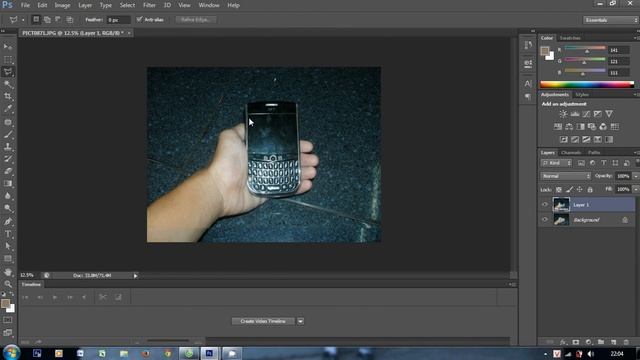The image size is (640, 360).
Task: Click the Photo Filter adjustment icon
Action: tap(592, 127)
